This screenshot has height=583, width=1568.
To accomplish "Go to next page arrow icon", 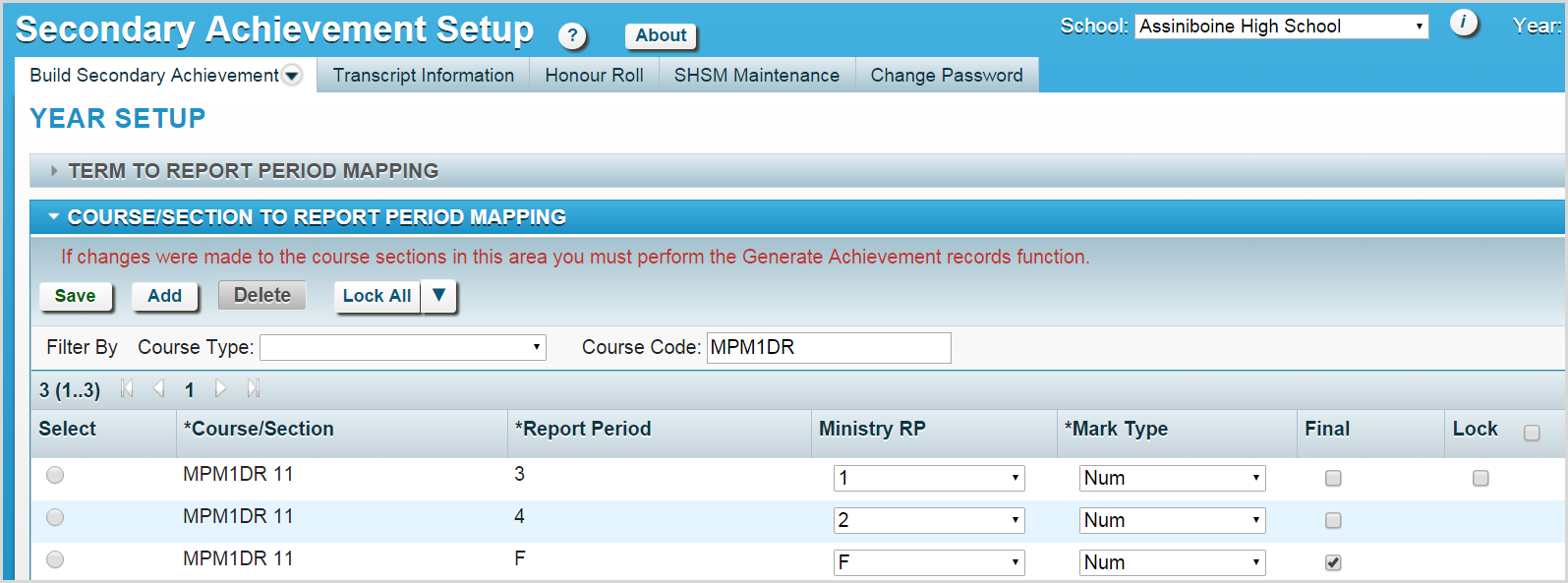I will 220,389.
